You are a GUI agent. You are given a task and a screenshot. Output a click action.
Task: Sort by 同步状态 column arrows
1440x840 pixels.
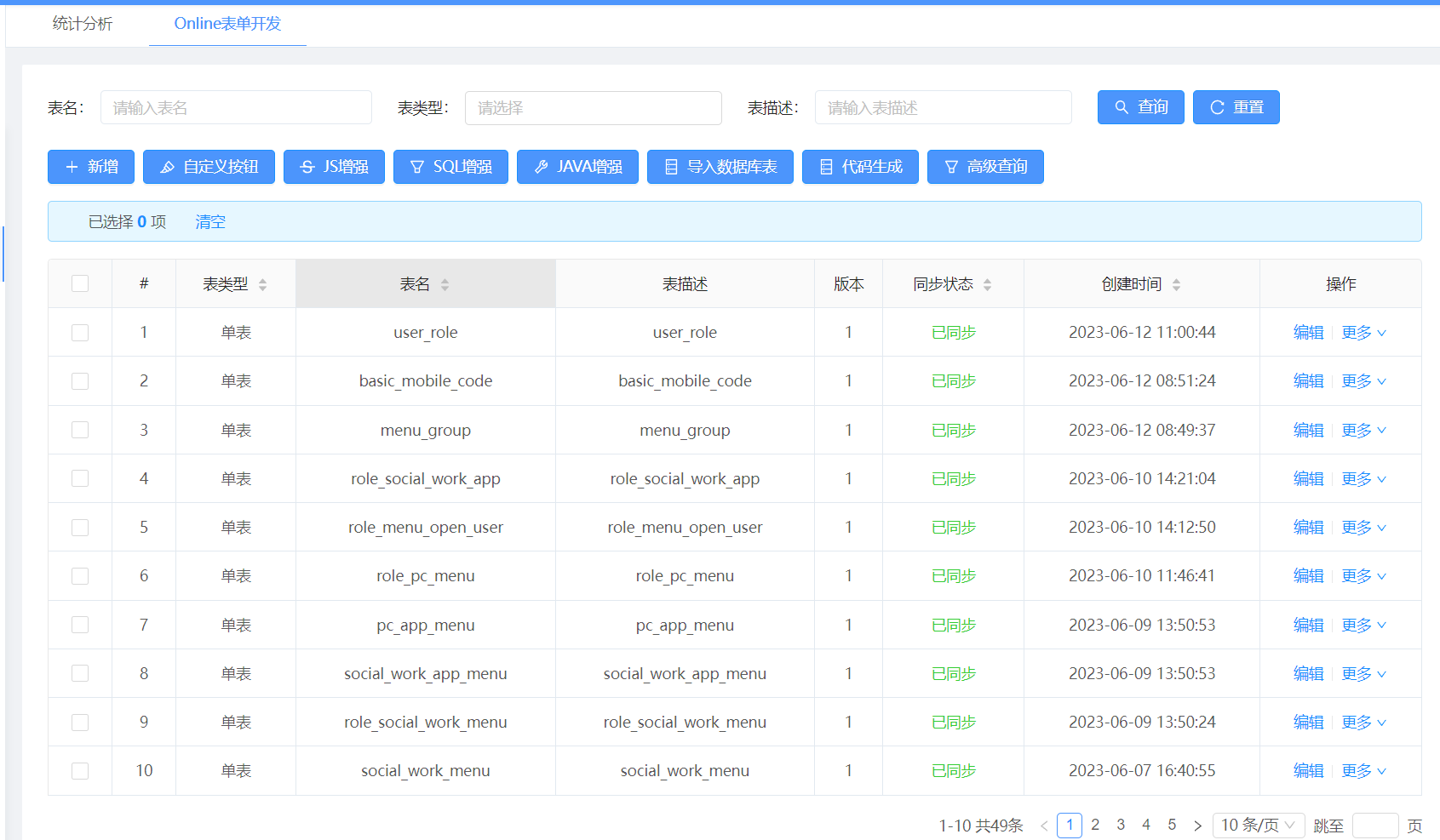coord(987,284)
